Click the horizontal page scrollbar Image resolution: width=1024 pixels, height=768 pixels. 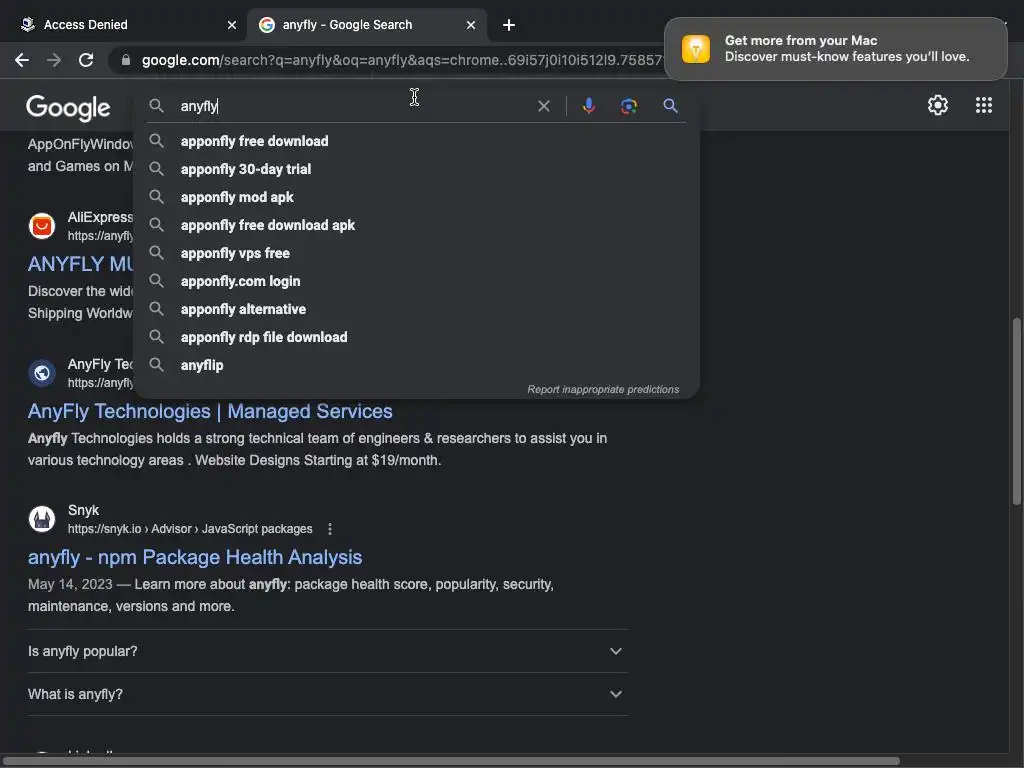(451, 761)
